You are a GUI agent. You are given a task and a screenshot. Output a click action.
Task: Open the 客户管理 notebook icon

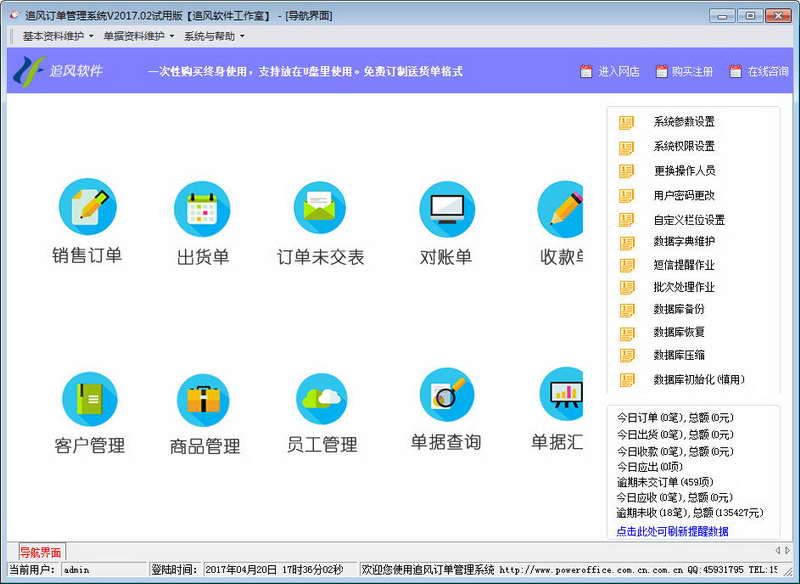[90, 399]
